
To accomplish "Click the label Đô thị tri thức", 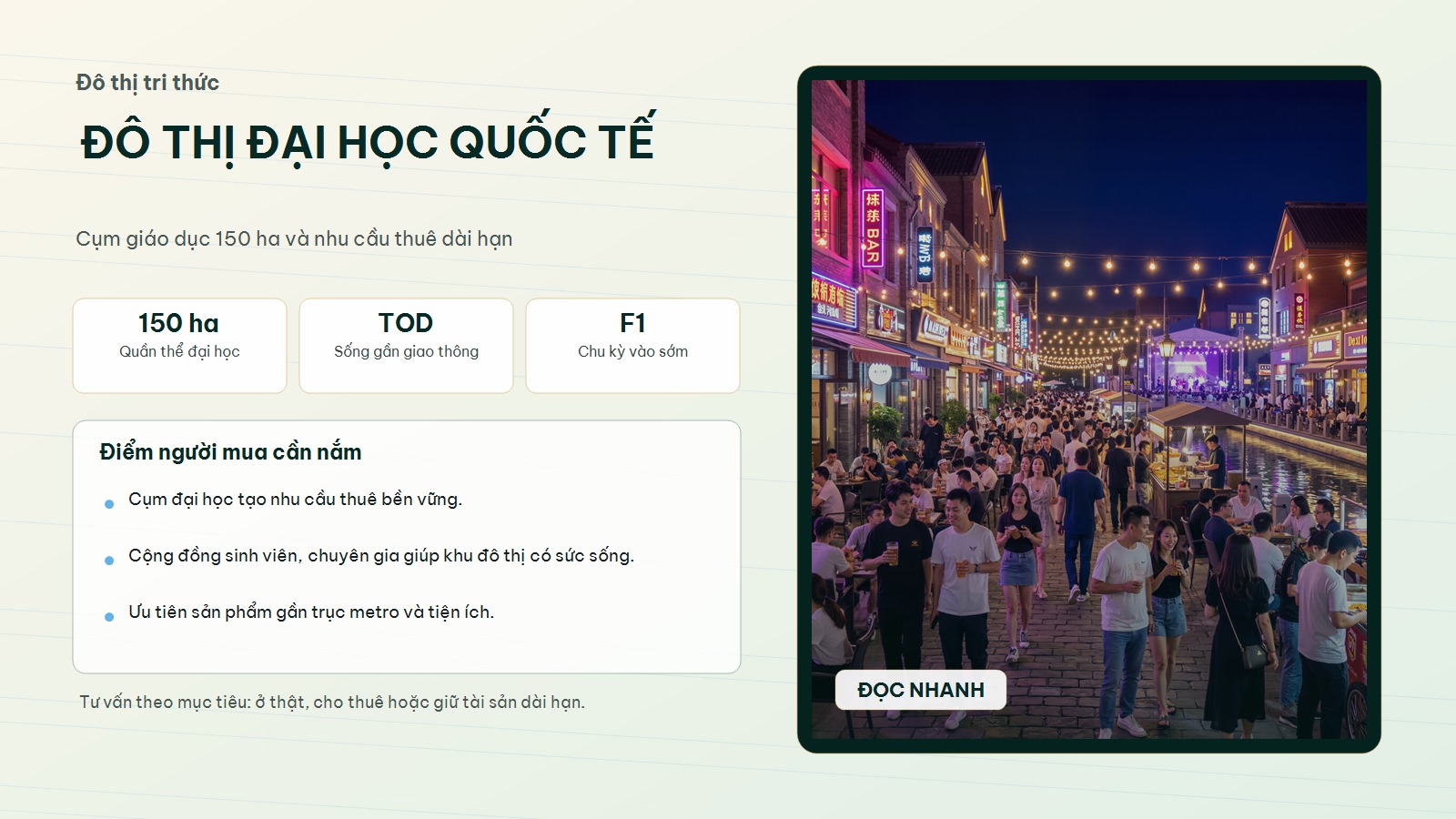I will click(x=147, y=83).
